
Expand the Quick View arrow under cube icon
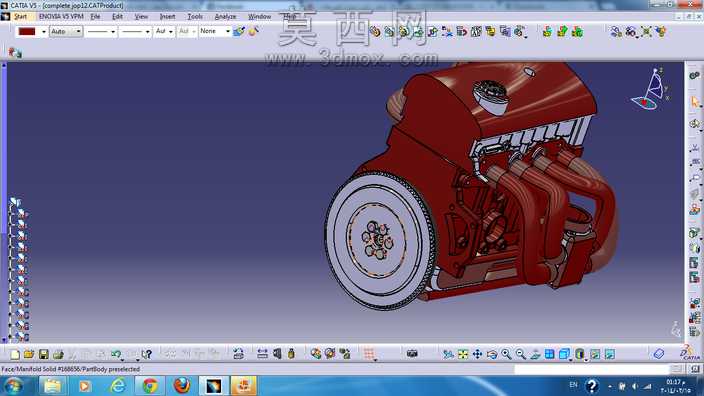(570, 360)
